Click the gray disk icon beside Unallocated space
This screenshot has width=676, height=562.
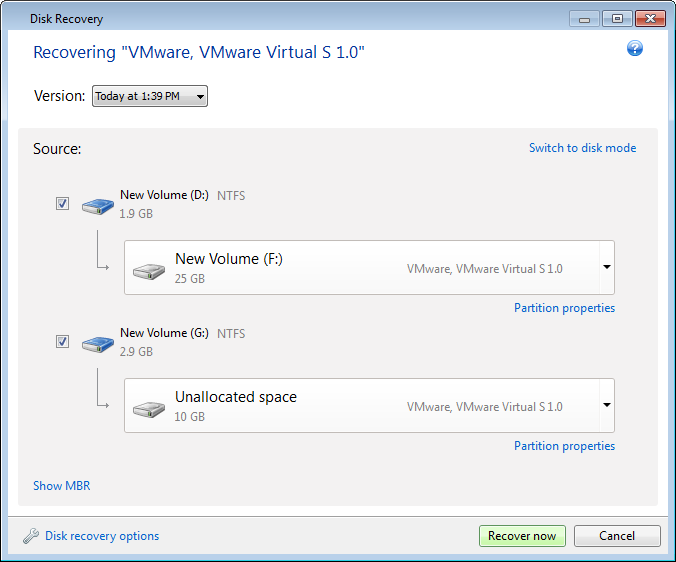(x=149, y=409)
